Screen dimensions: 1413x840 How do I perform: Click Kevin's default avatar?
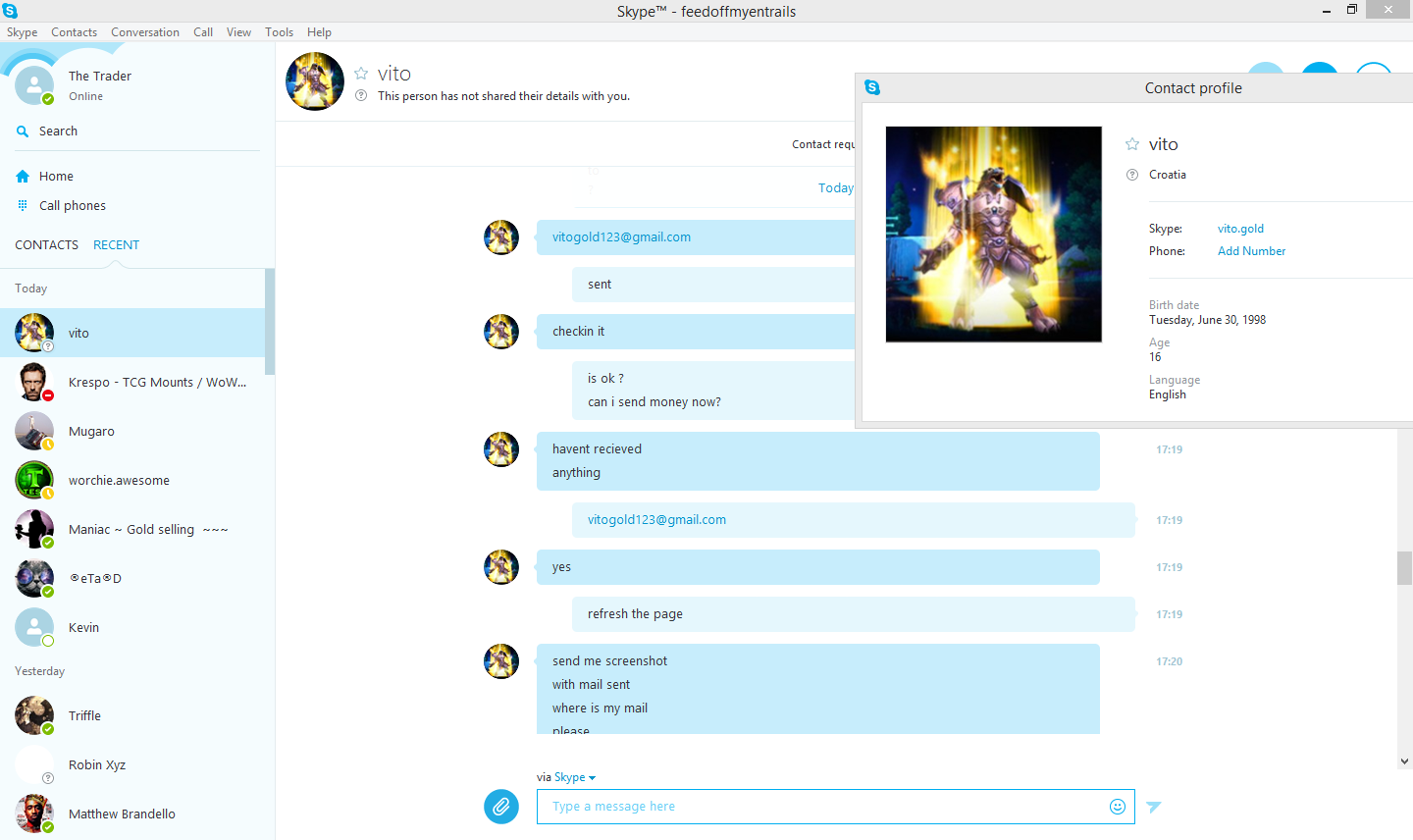(x=34, y=627)
